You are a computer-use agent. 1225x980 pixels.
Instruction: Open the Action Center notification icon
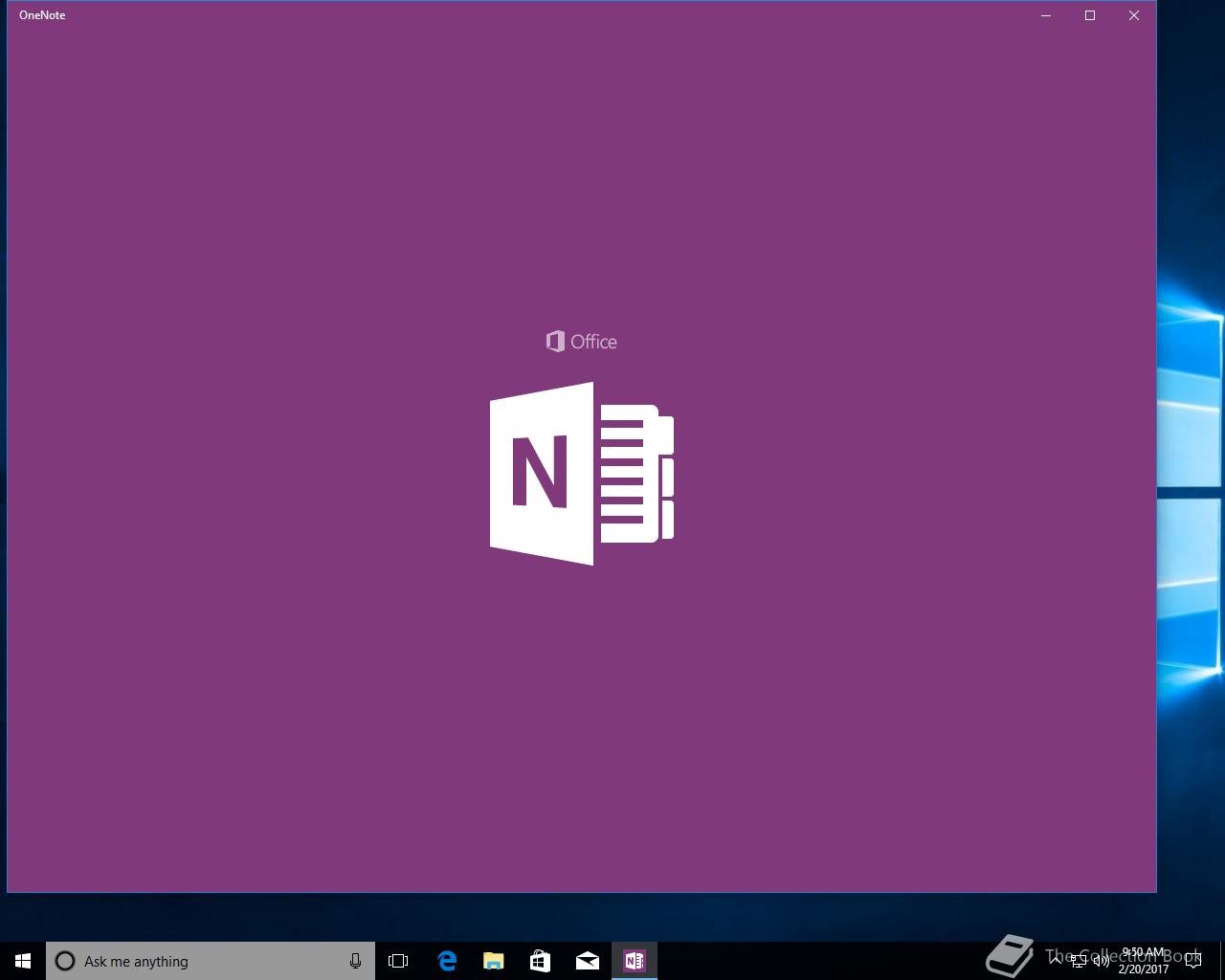click(1193, 961)
